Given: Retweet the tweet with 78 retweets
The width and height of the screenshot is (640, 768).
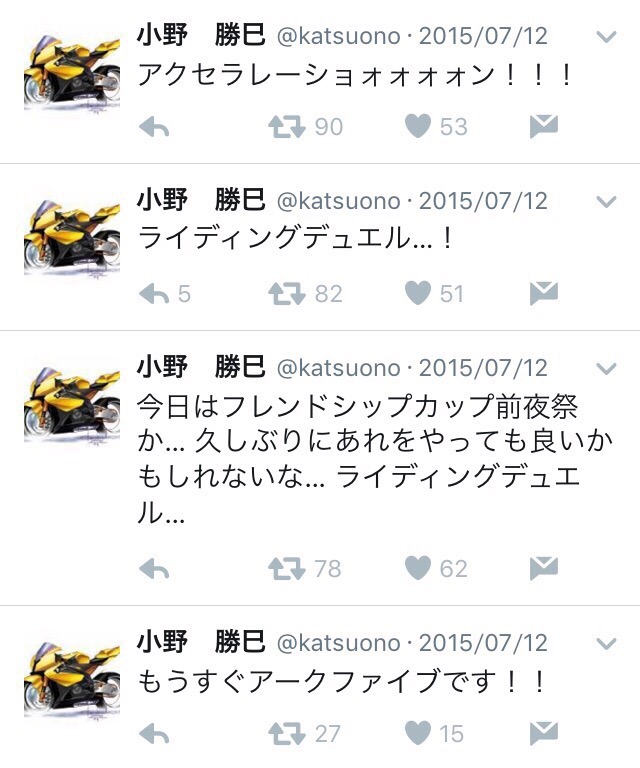Looking at the screenshot, I should click(287, 569).
